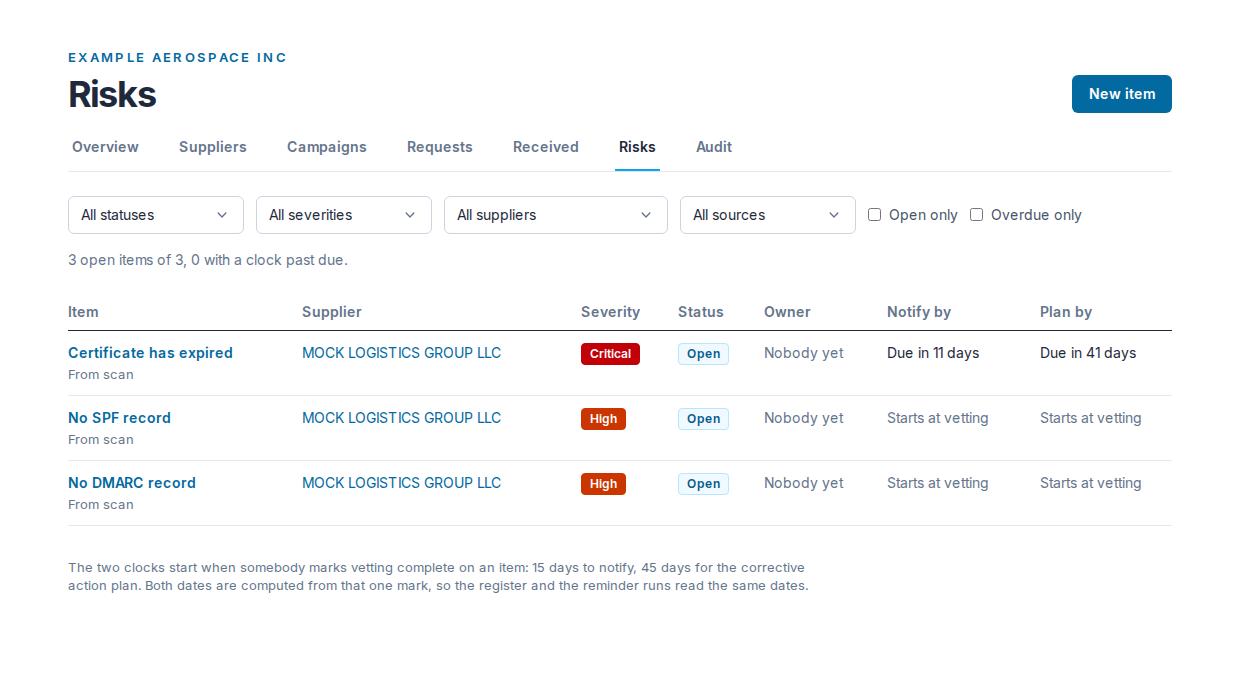Click the New item button
This screenshot has width=1240, height=700.
(x=1121, y=94)
